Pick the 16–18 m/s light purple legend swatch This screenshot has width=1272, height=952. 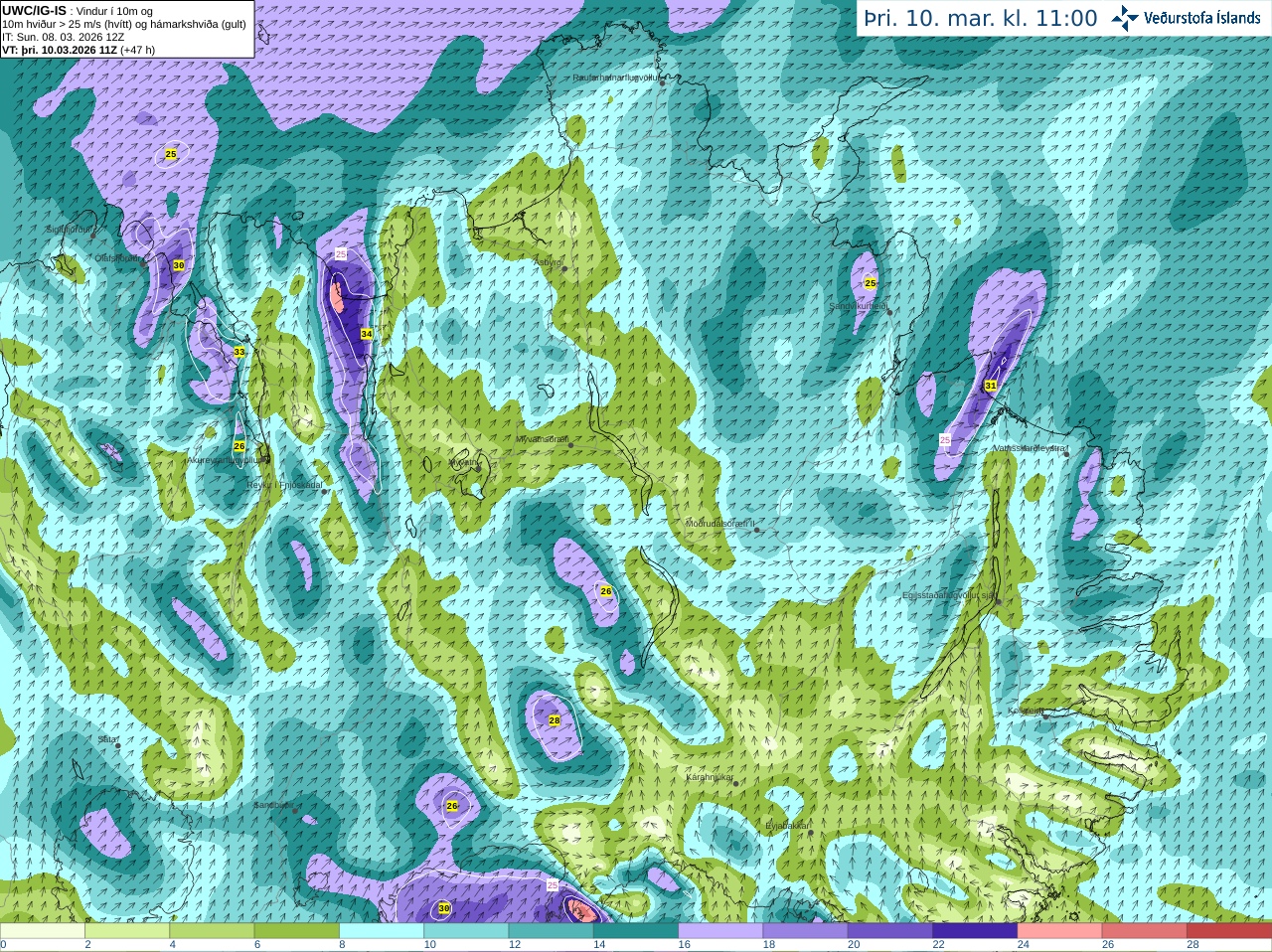coord(720,931)
